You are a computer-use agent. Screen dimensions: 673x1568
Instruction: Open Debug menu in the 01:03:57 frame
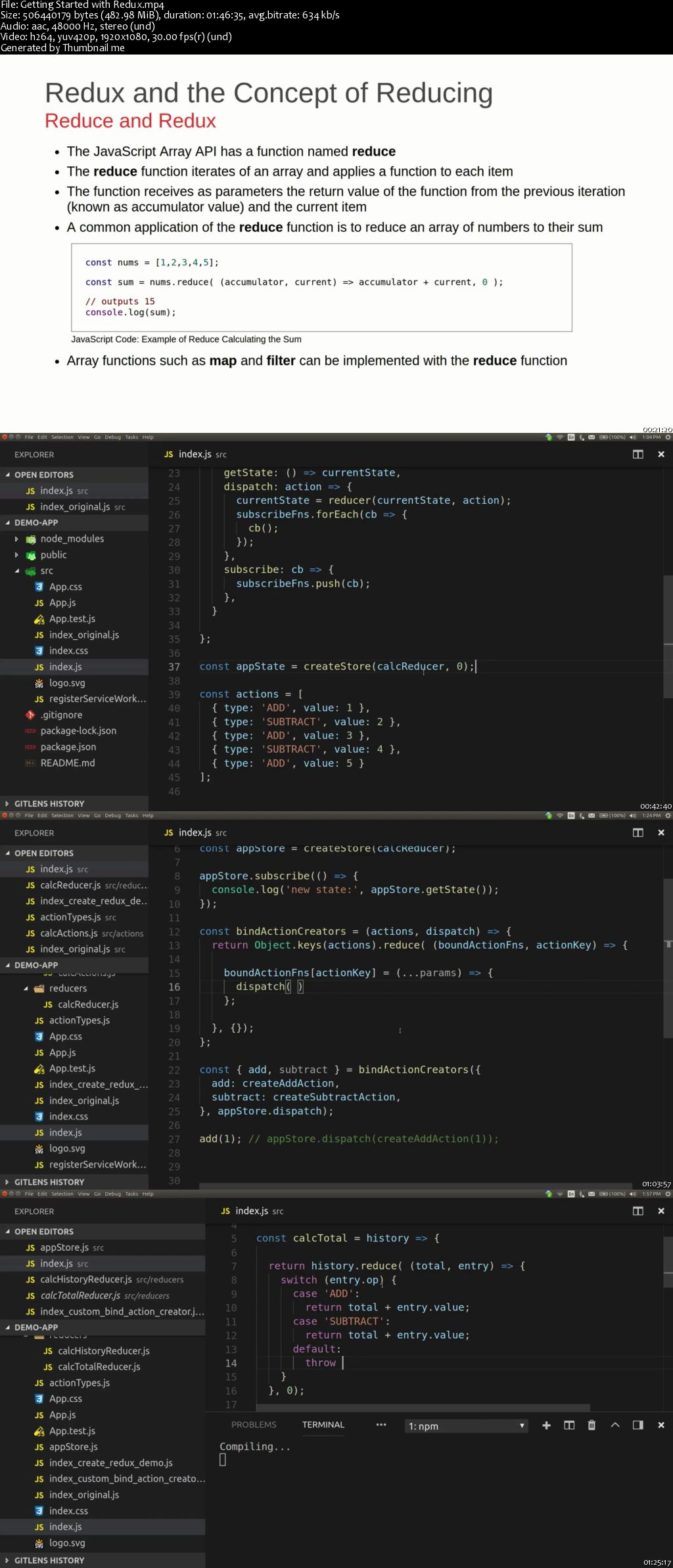(112, 815)
